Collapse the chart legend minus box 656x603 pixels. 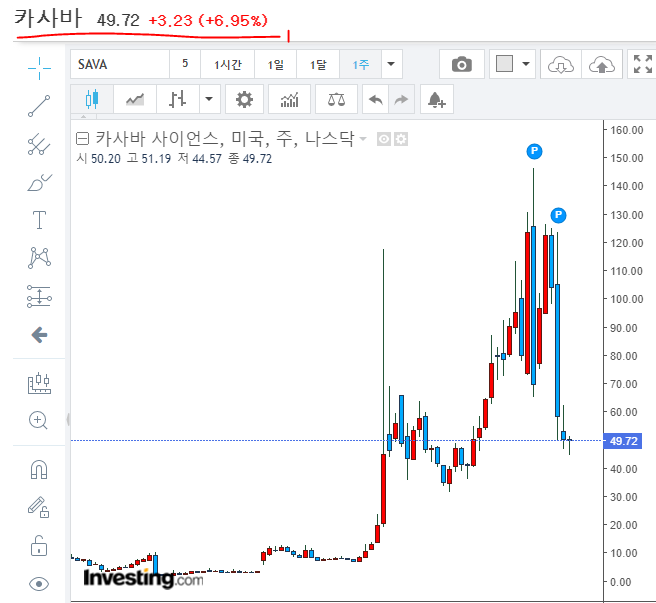click(82, 139)
